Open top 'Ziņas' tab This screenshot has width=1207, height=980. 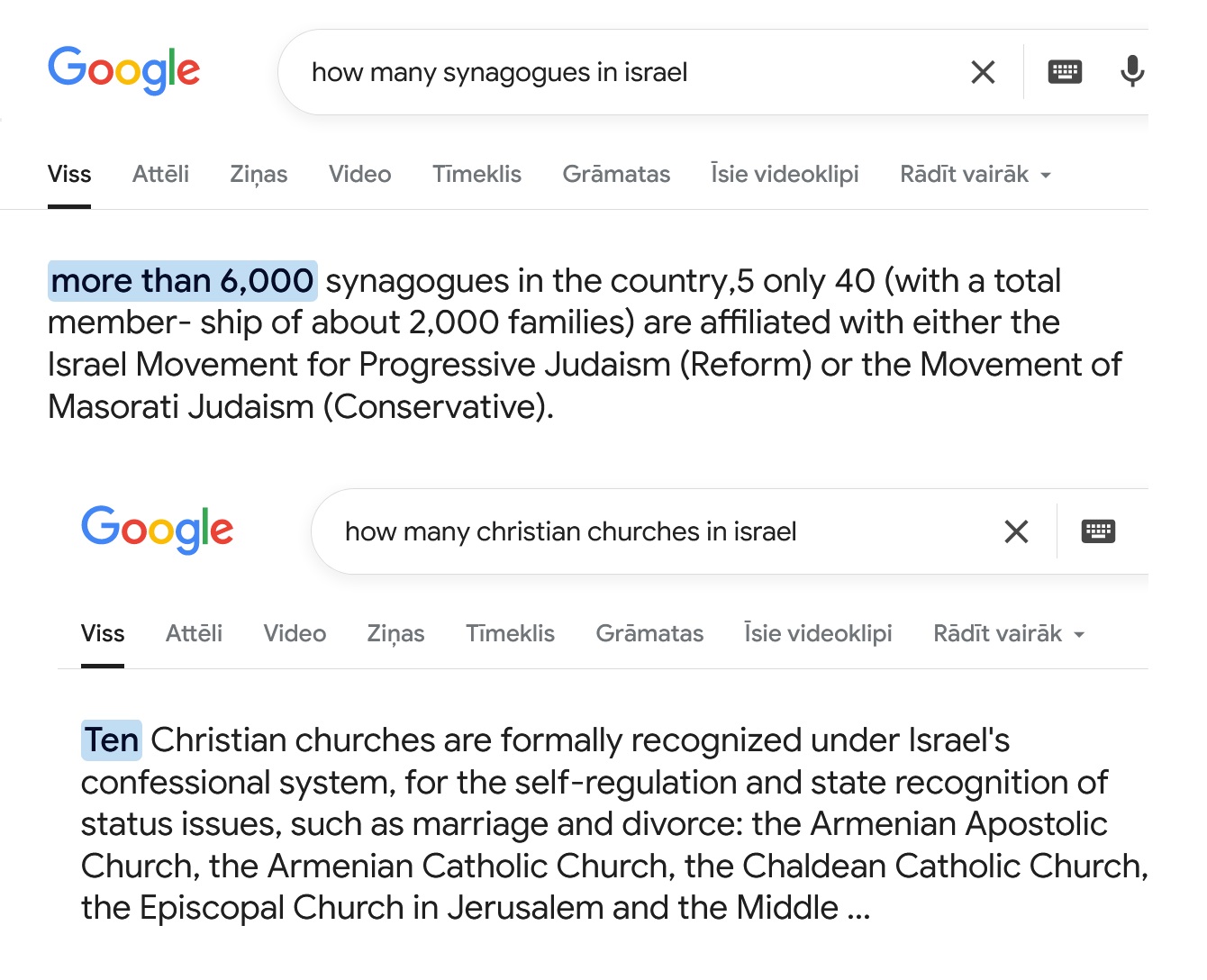point(259,174)
